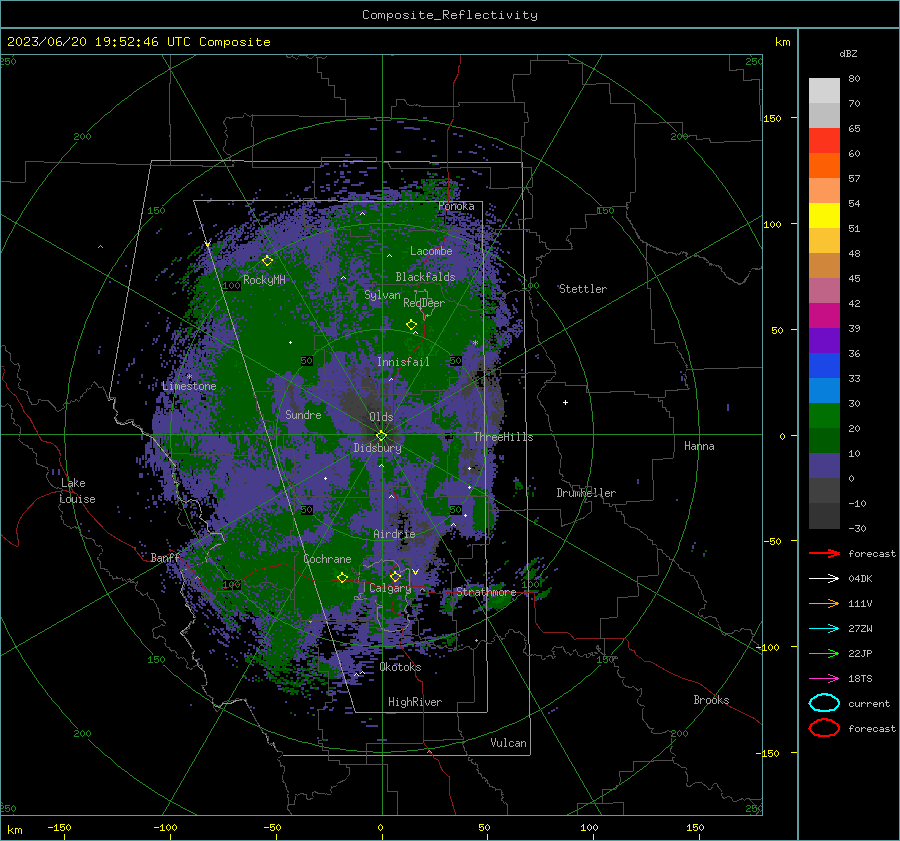The width and height of the screenshot is (900, 841).
Task: Click the orange 60 dBZ swatch
Action: (x=824, y=165)
